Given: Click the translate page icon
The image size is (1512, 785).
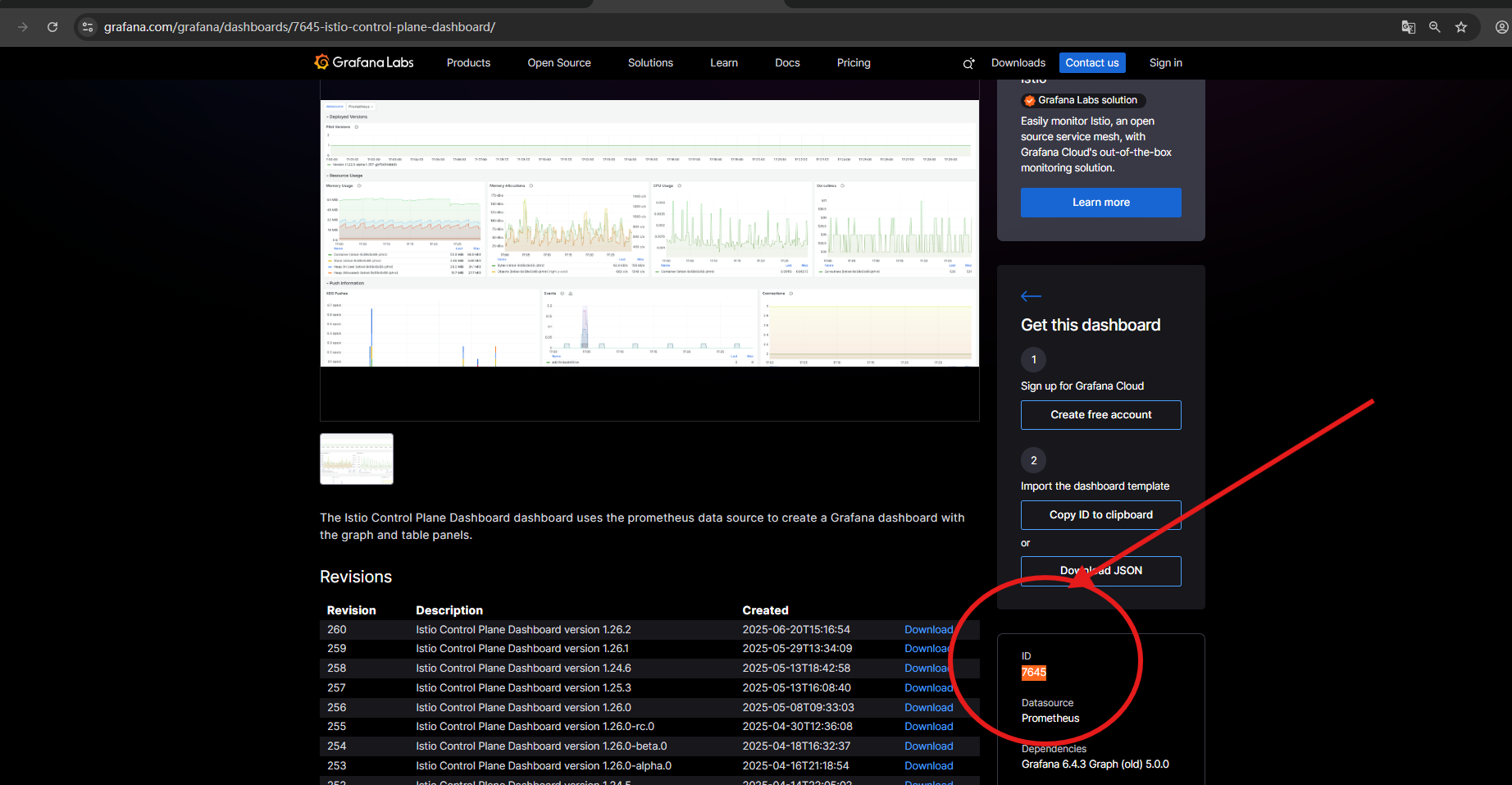Looking at the screenshot, I should tap(1409, 27).
